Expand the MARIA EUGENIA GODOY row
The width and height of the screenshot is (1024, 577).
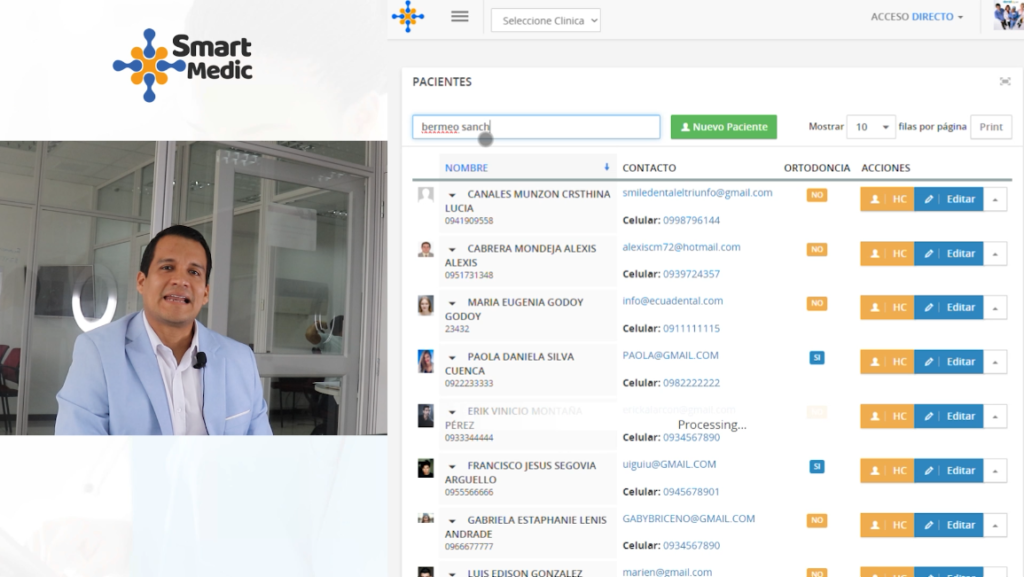pos(452,303)
